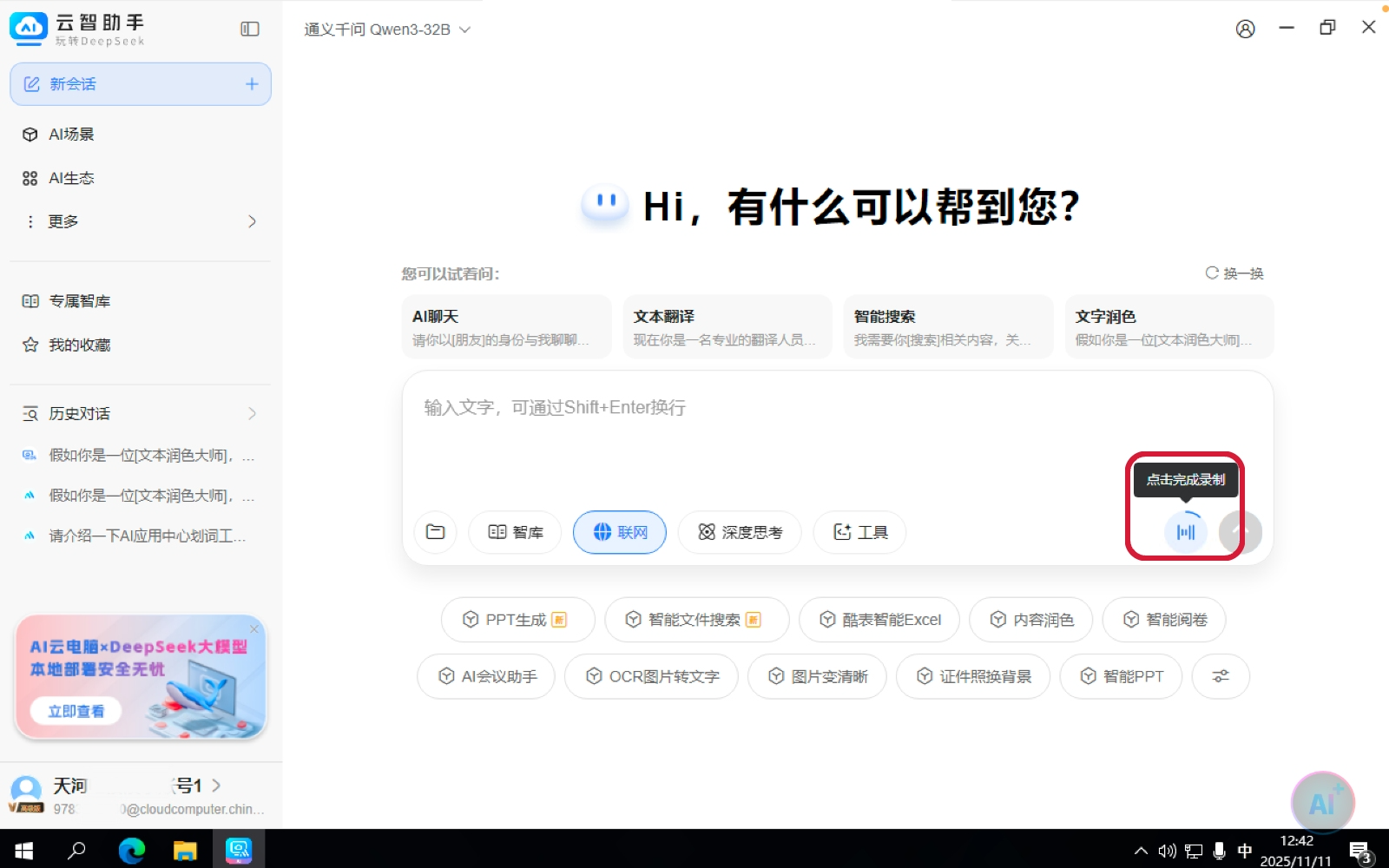Collapse the sidebar with the panel icon
1389x868 pixels.
click(250, 29)
